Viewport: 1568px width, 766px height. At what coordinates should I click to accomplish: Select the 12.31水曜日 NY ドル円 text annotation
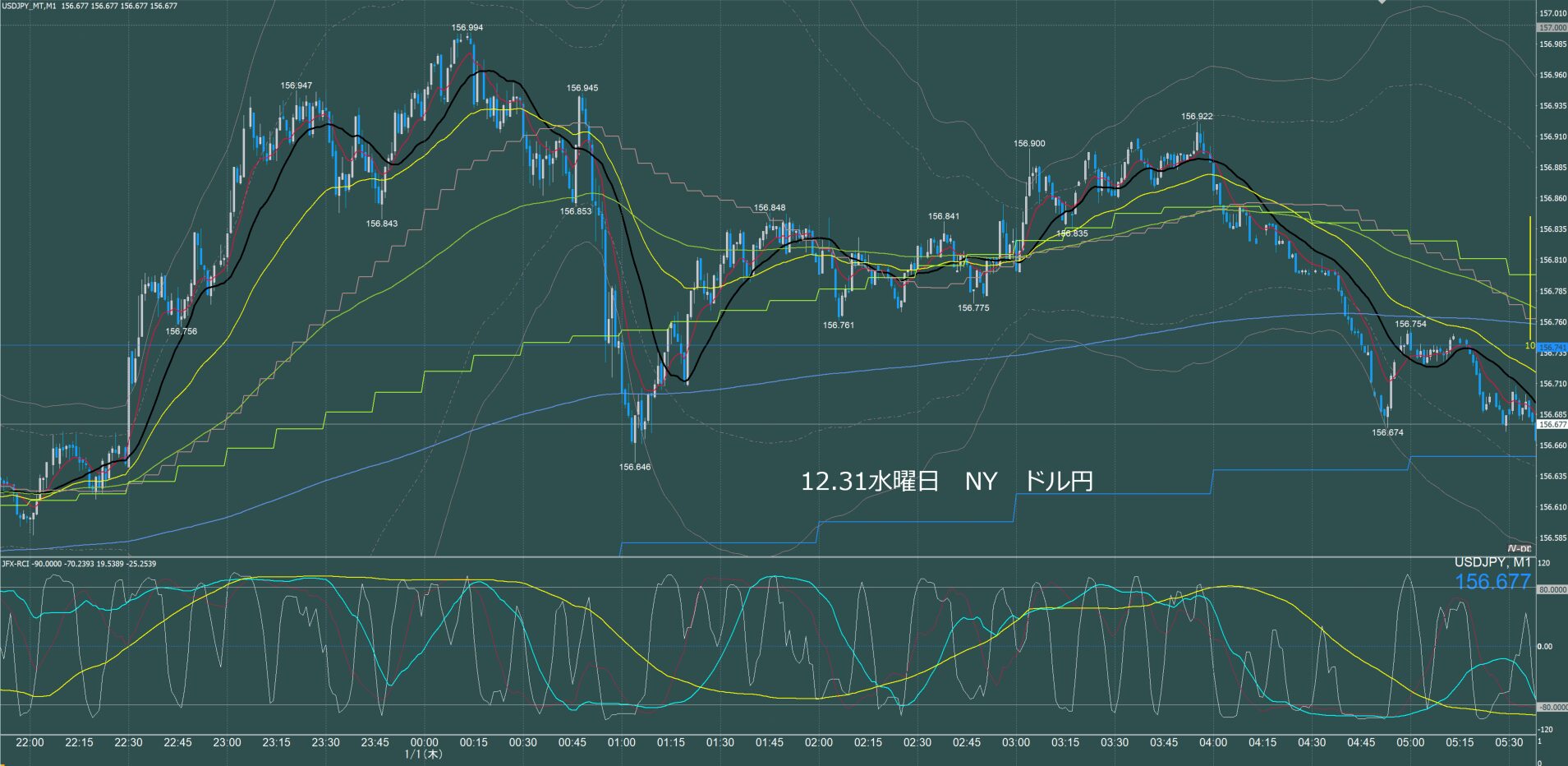(x=946, y=481)
